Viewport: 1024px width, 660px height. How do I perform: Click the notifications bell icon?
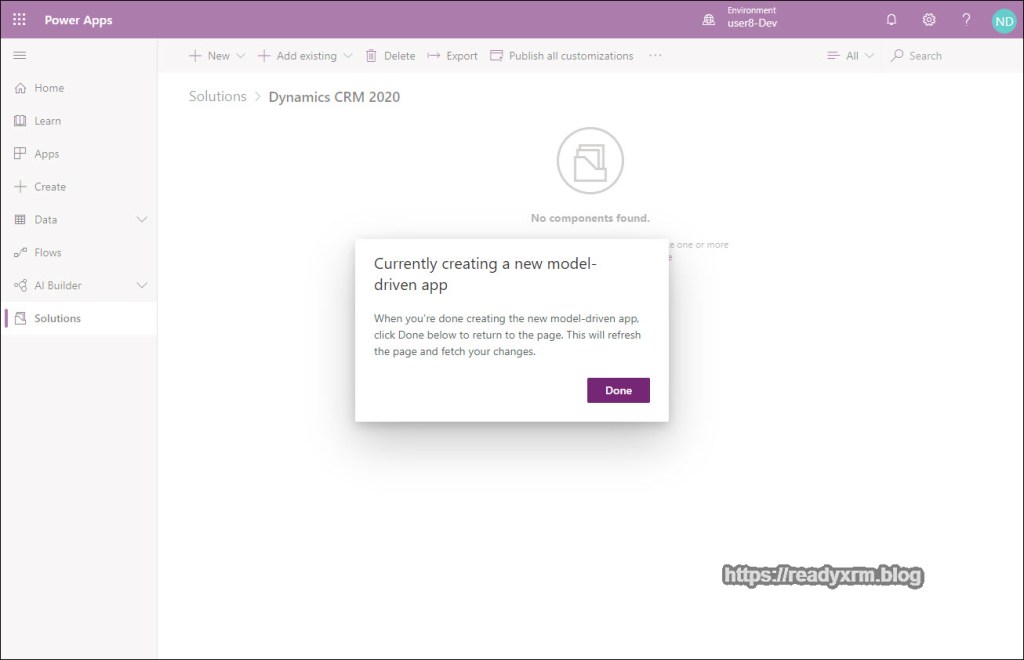892,20
